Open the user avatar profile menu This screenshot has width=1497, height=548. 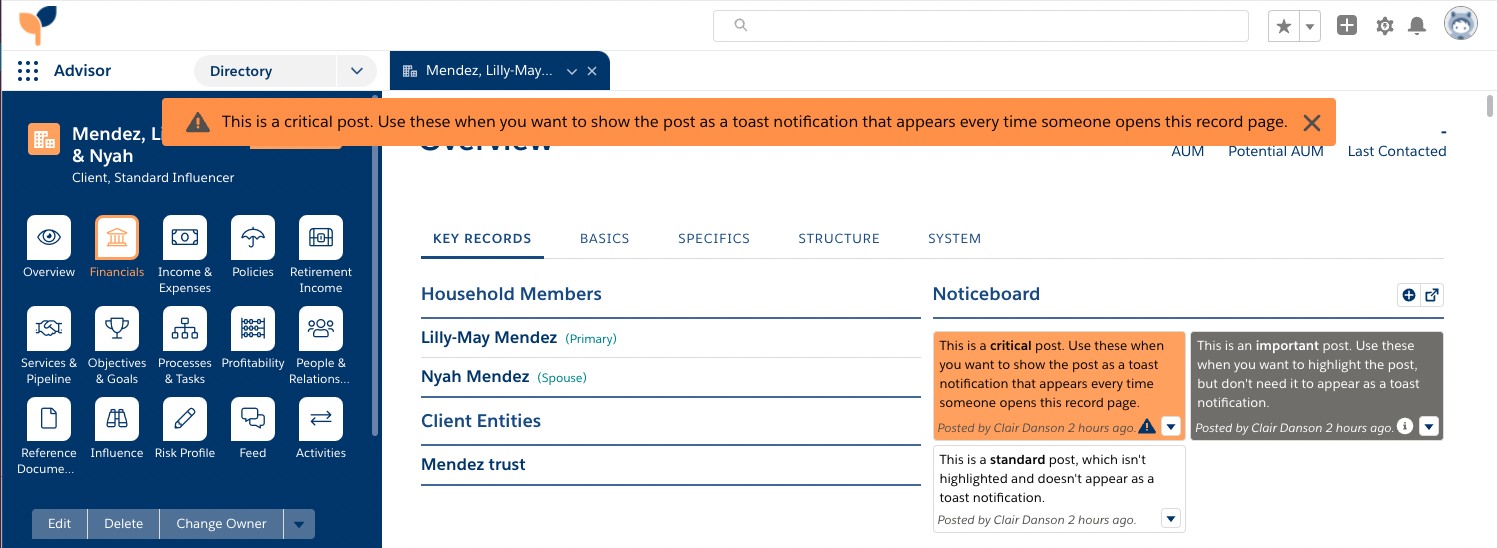click(1461, 25)
